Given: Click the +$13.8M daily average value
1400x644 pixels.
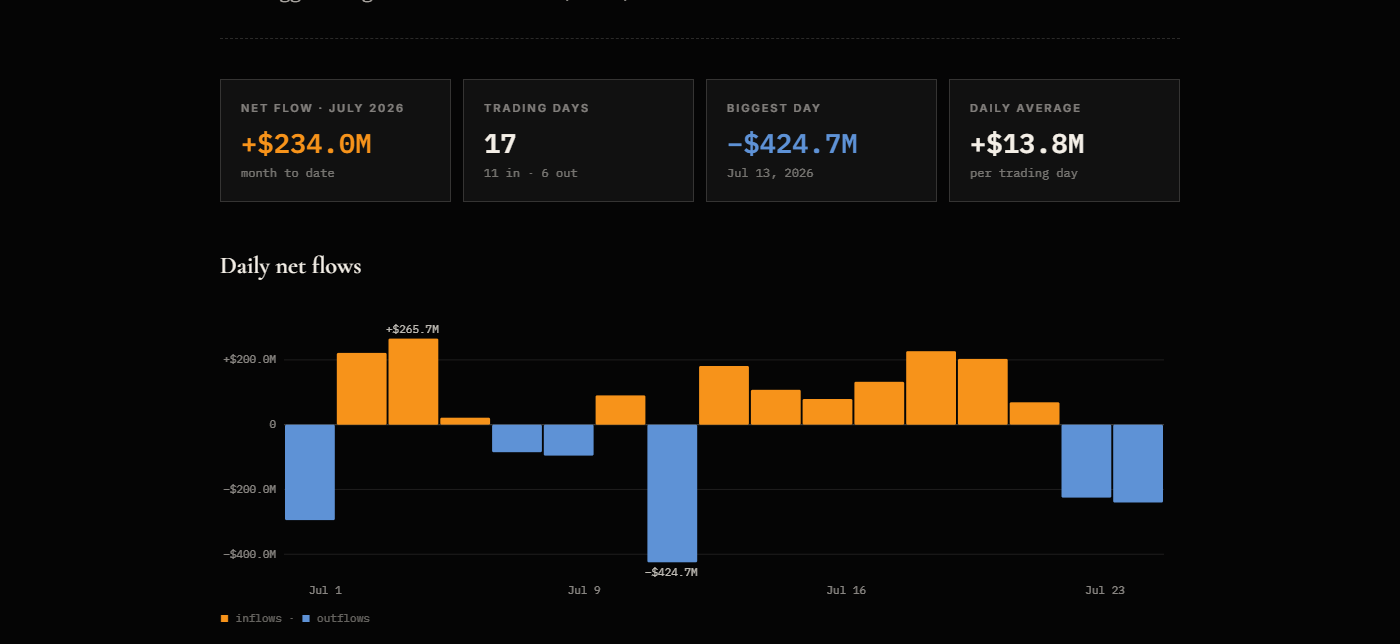Looking at the screenshot, I should click(1027, 144).
